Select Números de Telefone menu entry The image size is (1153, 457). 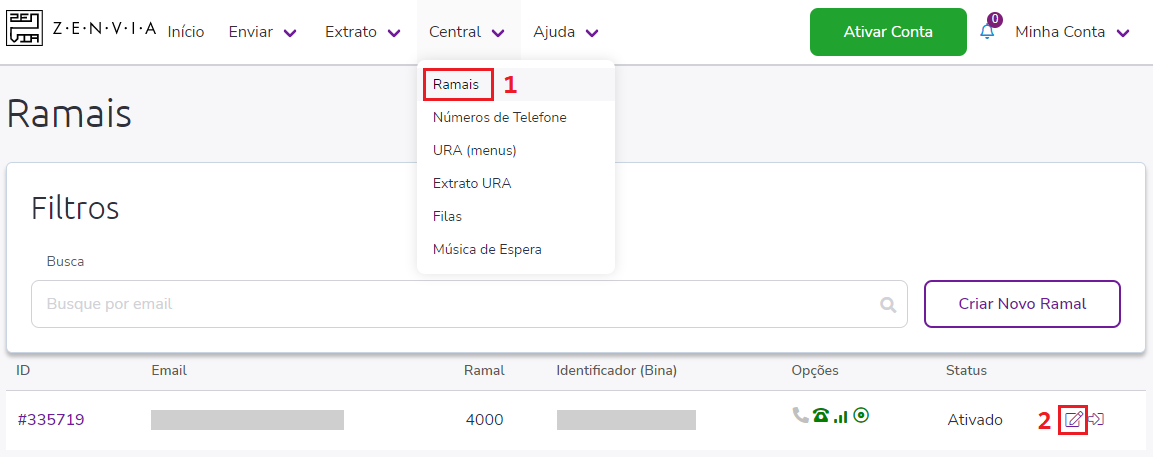tap(500, 117)
